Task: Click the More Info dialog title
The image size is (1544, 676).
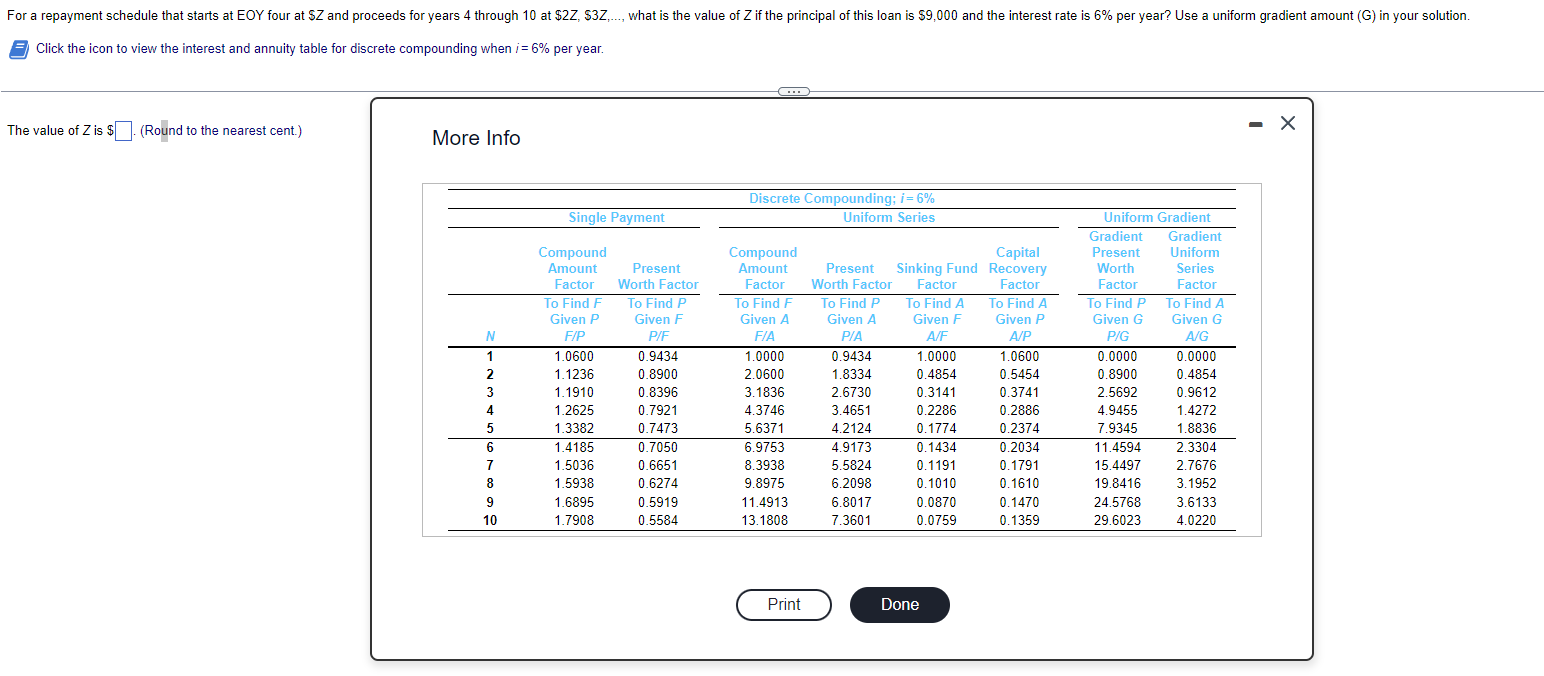Action: point(476,138)
